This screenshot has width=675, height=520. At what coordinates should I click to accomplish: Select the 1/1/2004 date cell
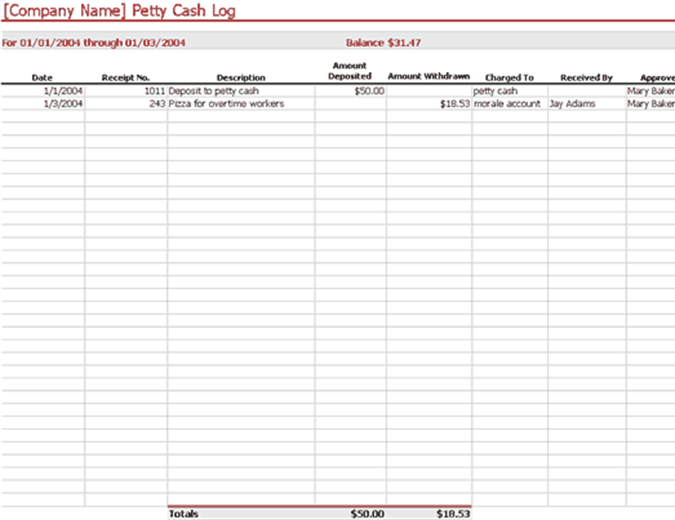62,91
